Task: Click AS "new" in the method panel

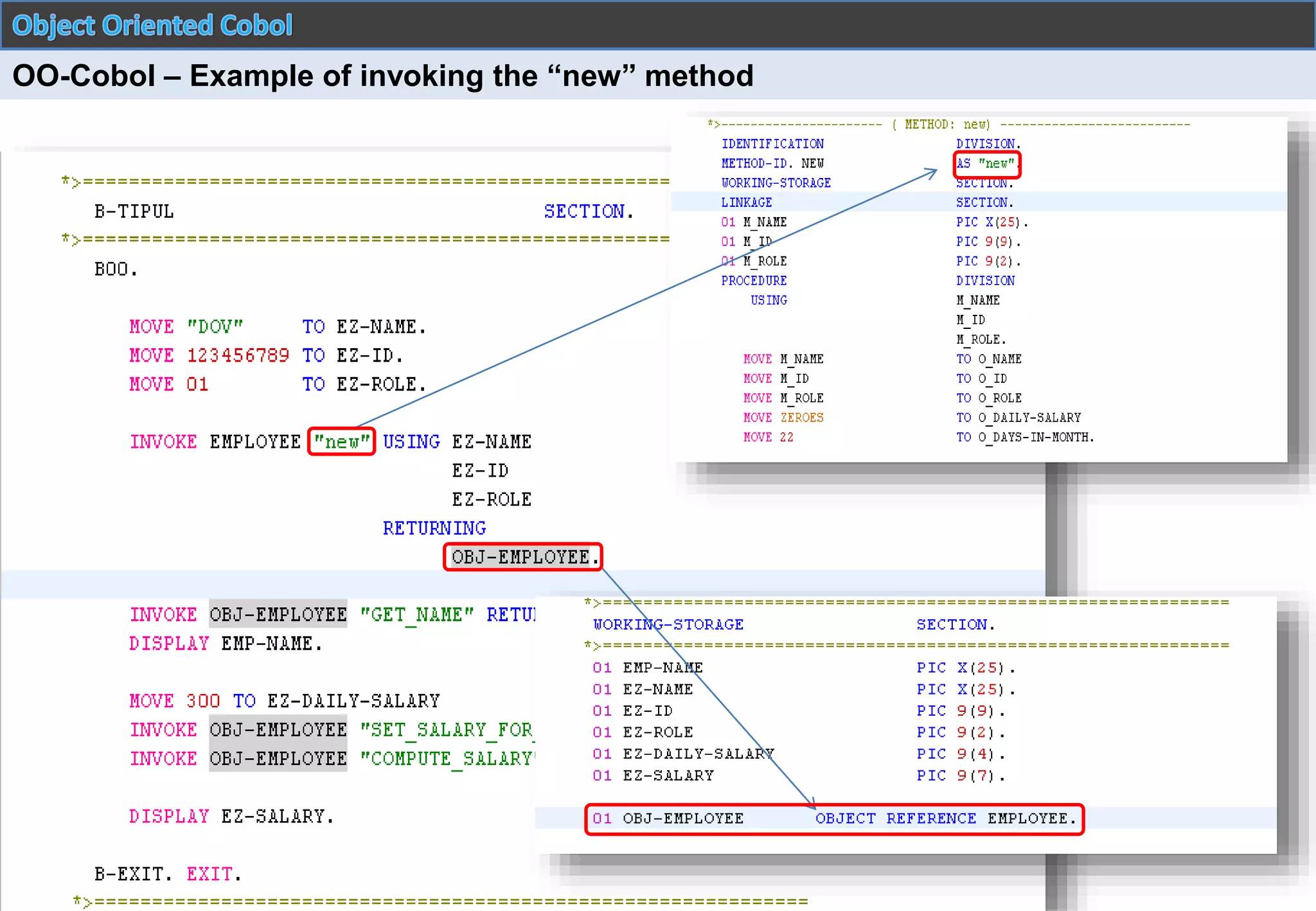Action: click(987, 164)
